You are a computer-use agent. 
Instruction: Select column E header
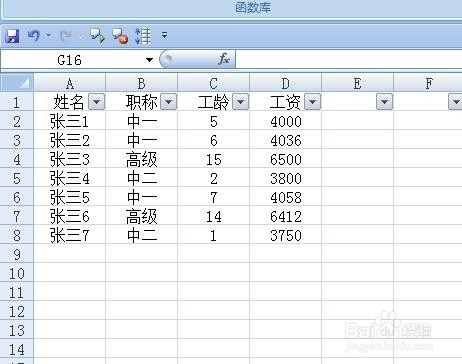pos(358,83)
